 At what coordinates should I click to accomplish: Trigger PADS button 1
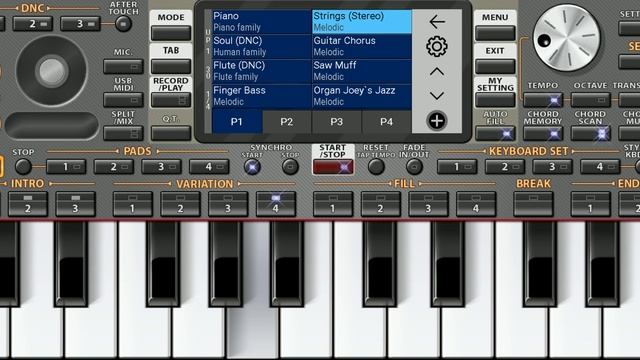(x=66, y=167)
